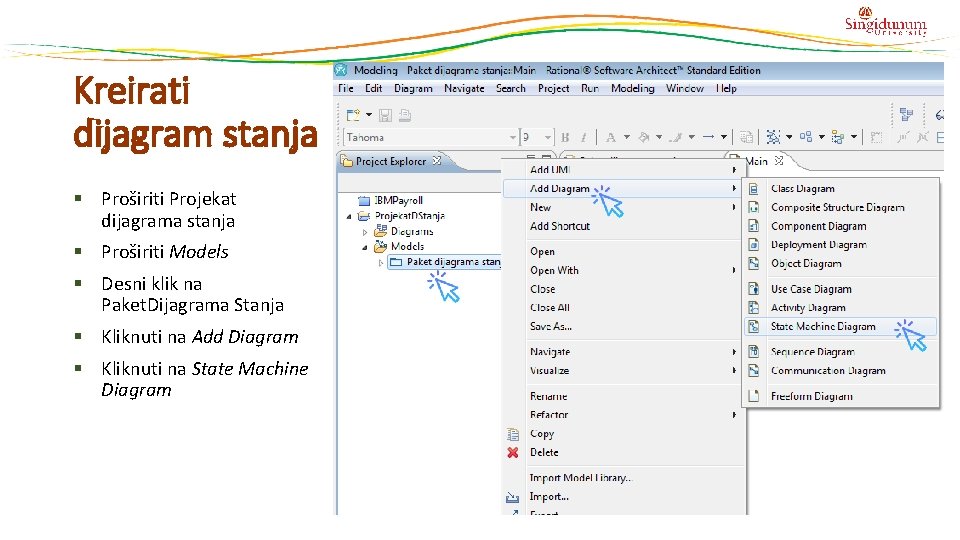
Task: Select the Project Explorer tab
Action: click(x=391, y=161)
